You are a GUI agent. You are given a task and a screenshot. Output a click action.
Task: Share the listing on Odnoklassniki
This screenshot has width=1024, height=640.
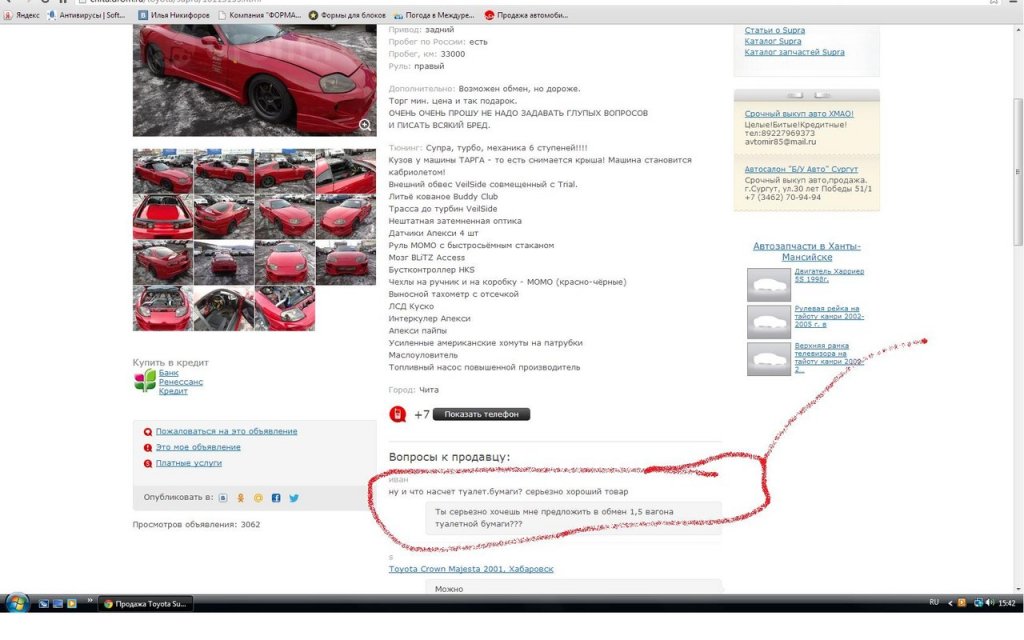coord(240,498)
